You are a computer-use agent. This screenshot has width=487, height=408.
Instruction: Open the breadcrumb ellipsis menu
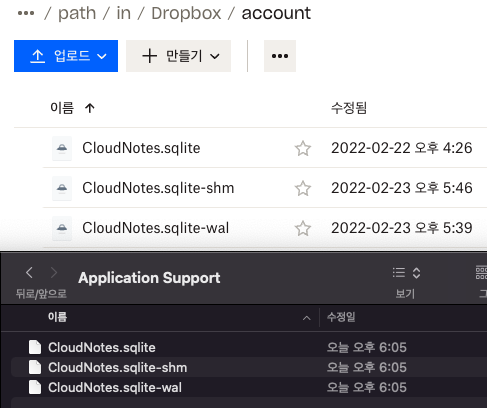tap(26, 13)
